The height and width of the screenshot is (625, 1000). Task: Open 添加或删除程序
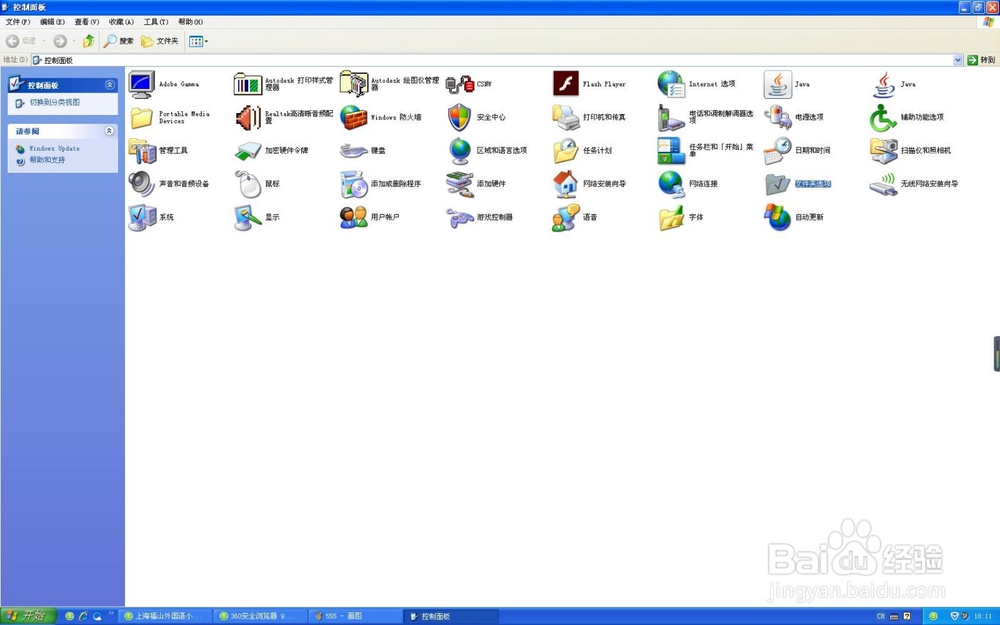click(x=381, y=184)
